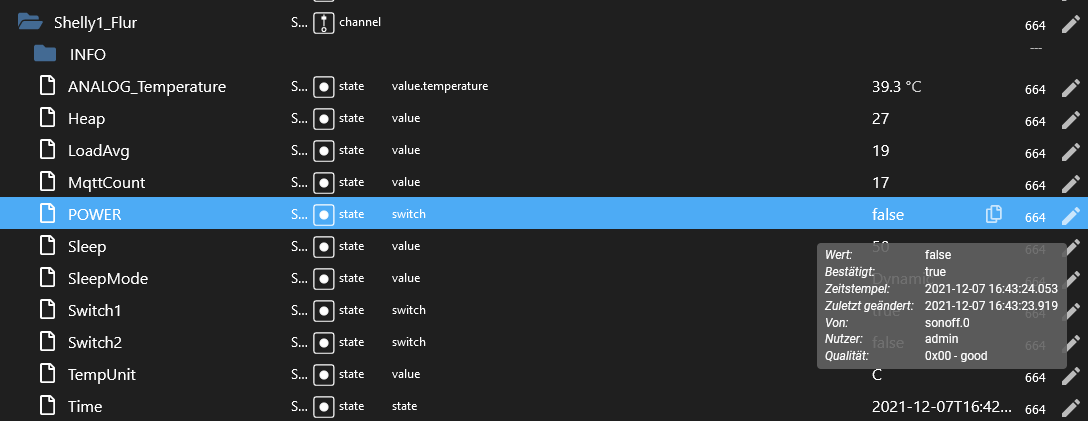Screen dimensions: 1088x421
Task: Click the 664 permissions on the MqttCount row
Action: 1035,185
